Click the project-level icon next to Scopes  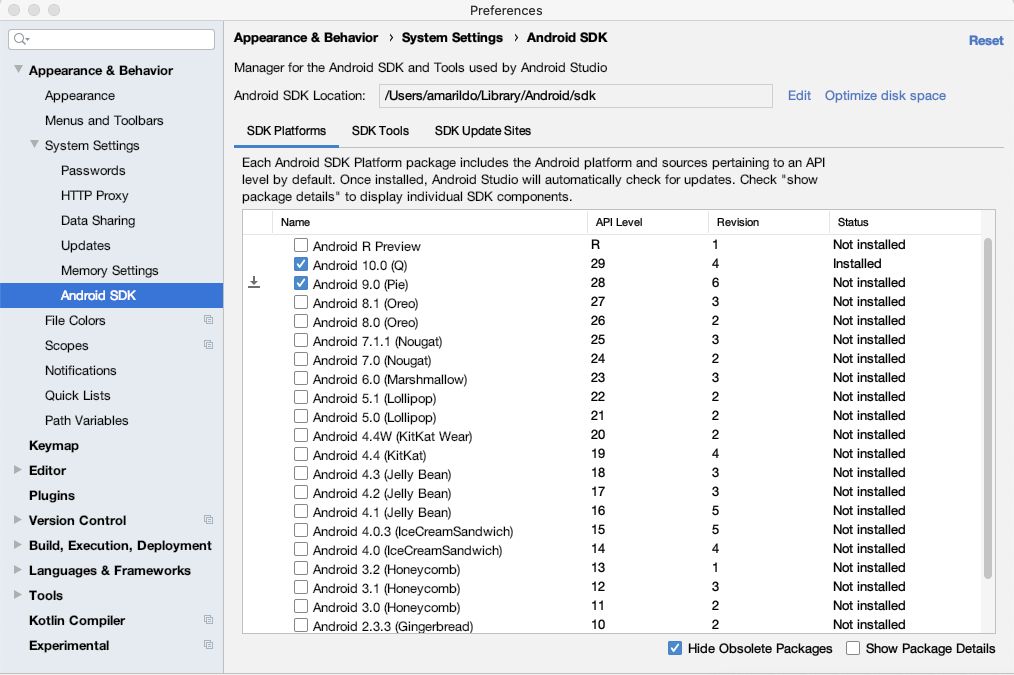[x=208, y=345]
